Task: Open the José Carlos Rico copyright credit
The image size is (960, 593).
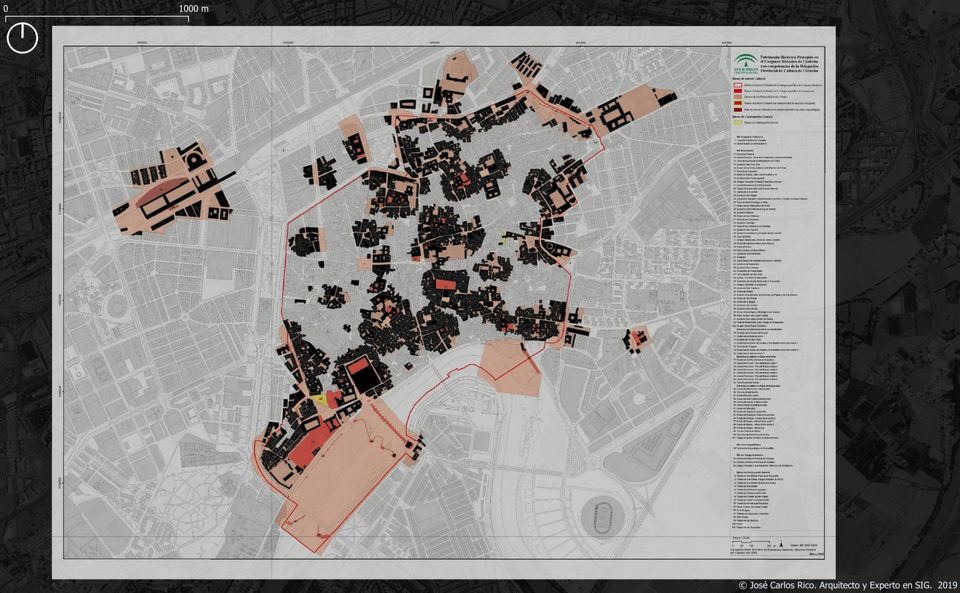Action: (x=846, y=584)
